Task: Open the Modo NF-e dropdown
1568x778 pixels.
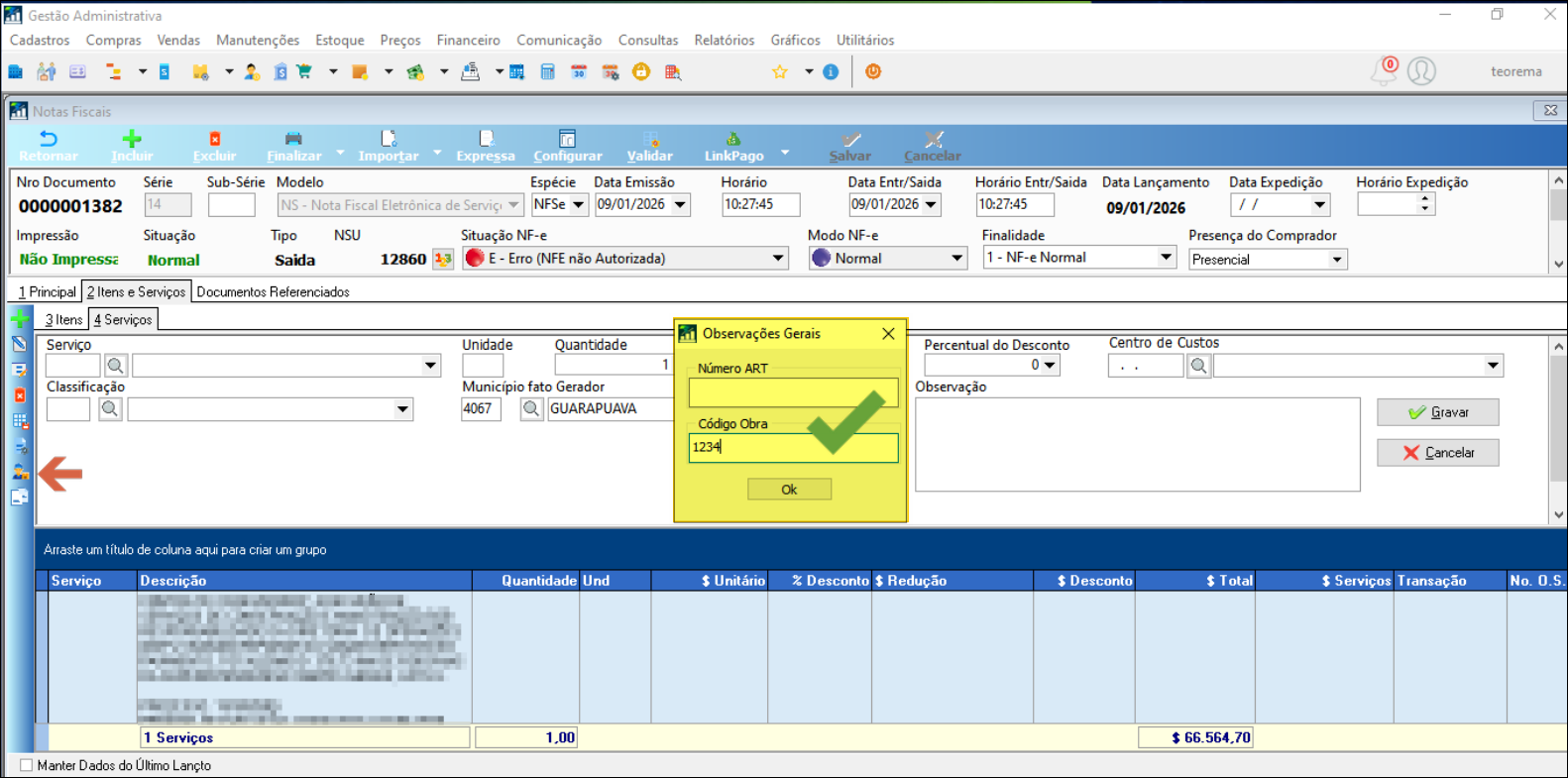Action: [956, 259]
